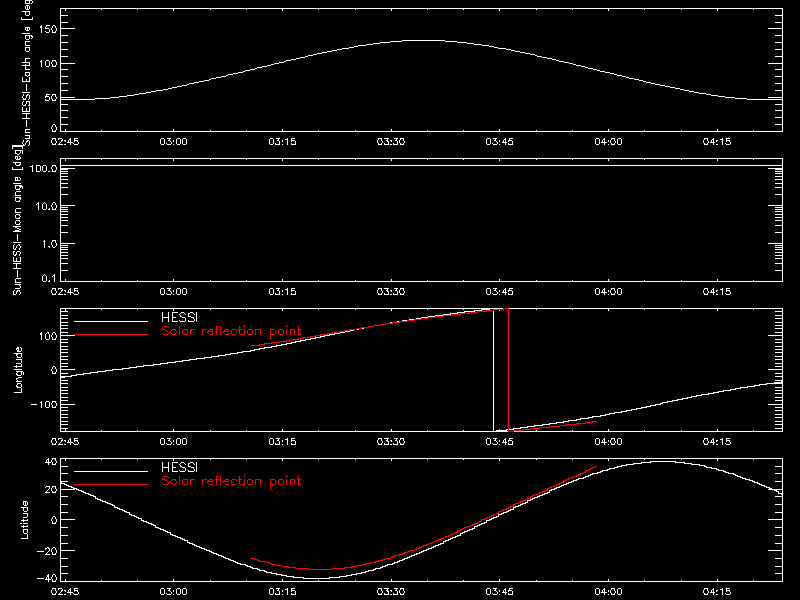Click the 40 tick label on Latitude plot

click(51, 462)
